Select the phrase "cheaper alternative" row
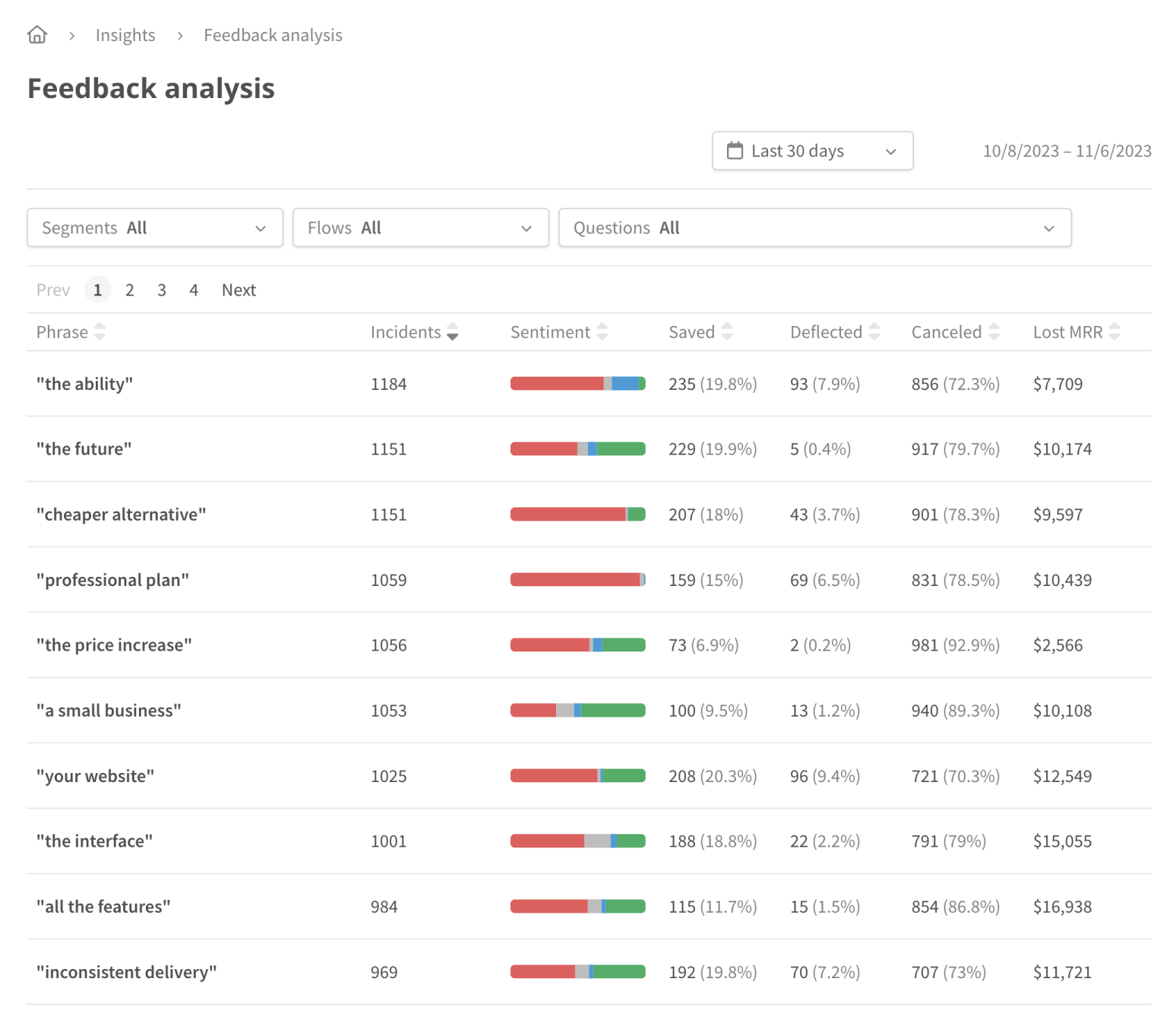 point(122,514)
